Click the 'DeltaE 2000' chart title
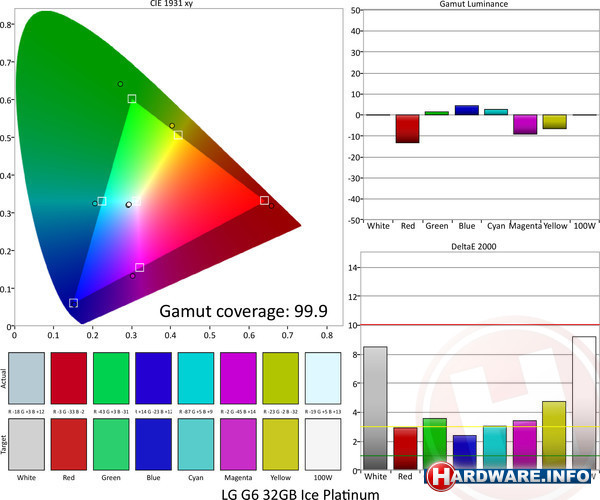This screenshot has width=600, height=500. coord(474,247)
